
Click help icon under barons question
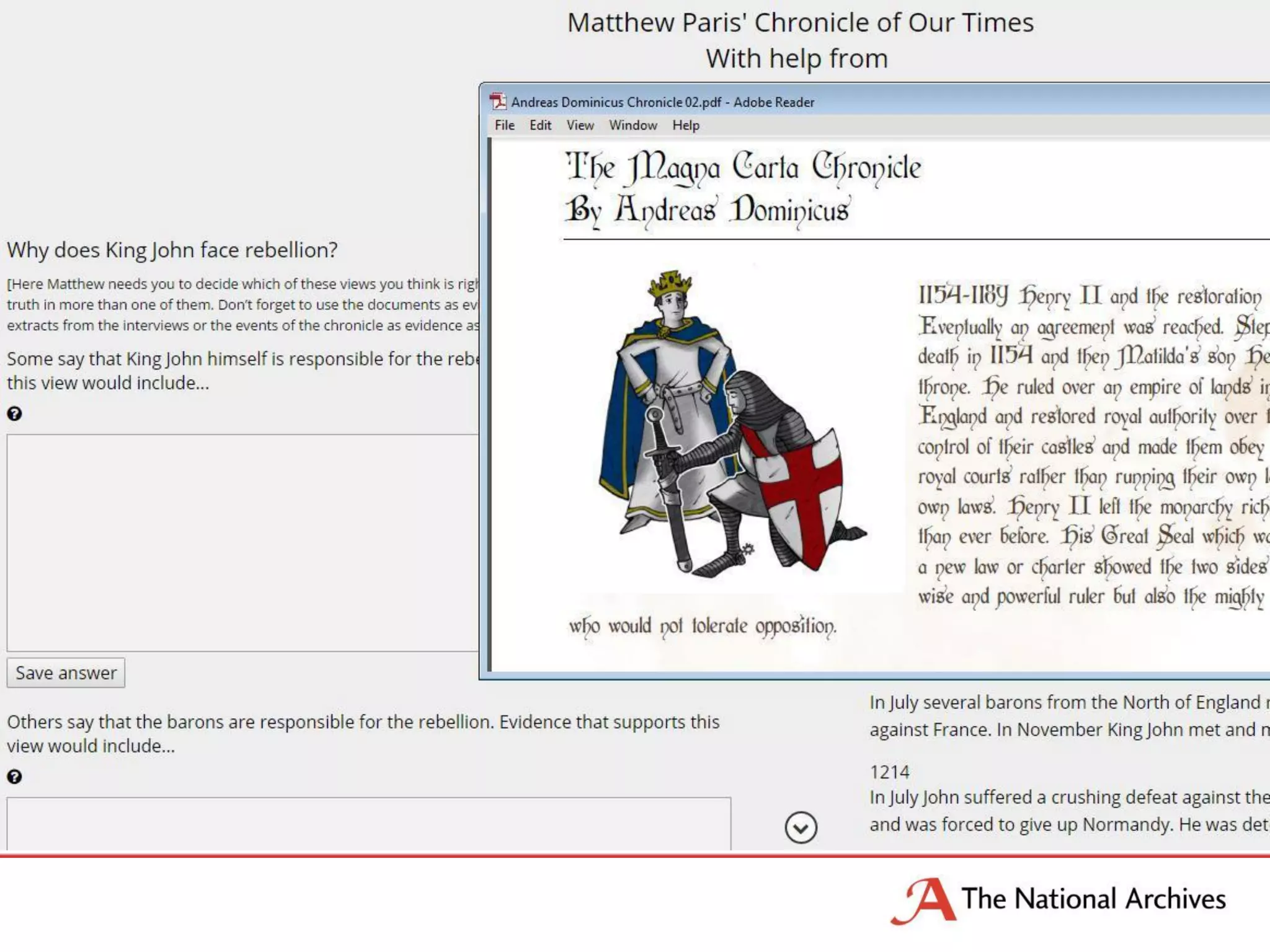click(x=14, y=777)
